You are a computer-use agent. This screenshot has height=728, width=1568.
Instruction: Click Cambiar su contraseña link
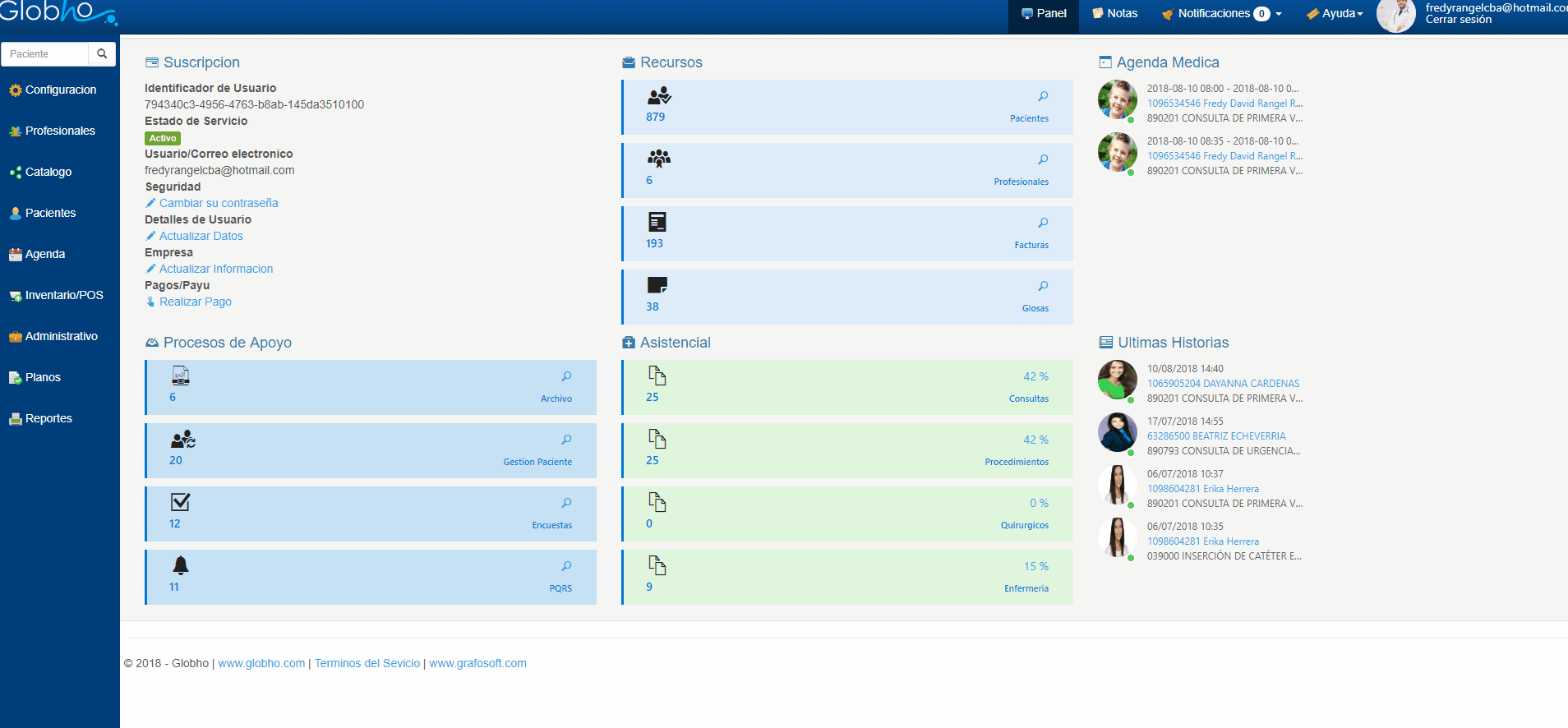click(x=218, y=203)
